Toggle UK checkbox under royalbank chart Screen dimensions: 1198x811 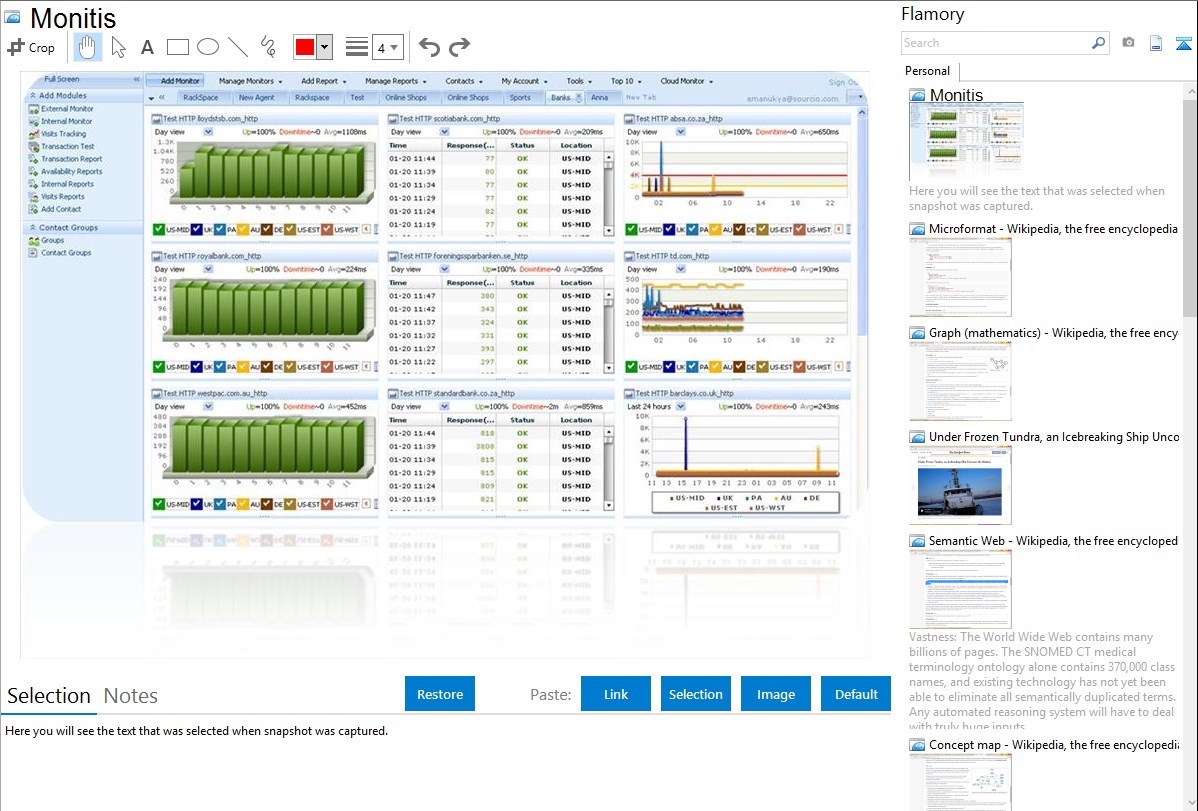click(197, 367)
